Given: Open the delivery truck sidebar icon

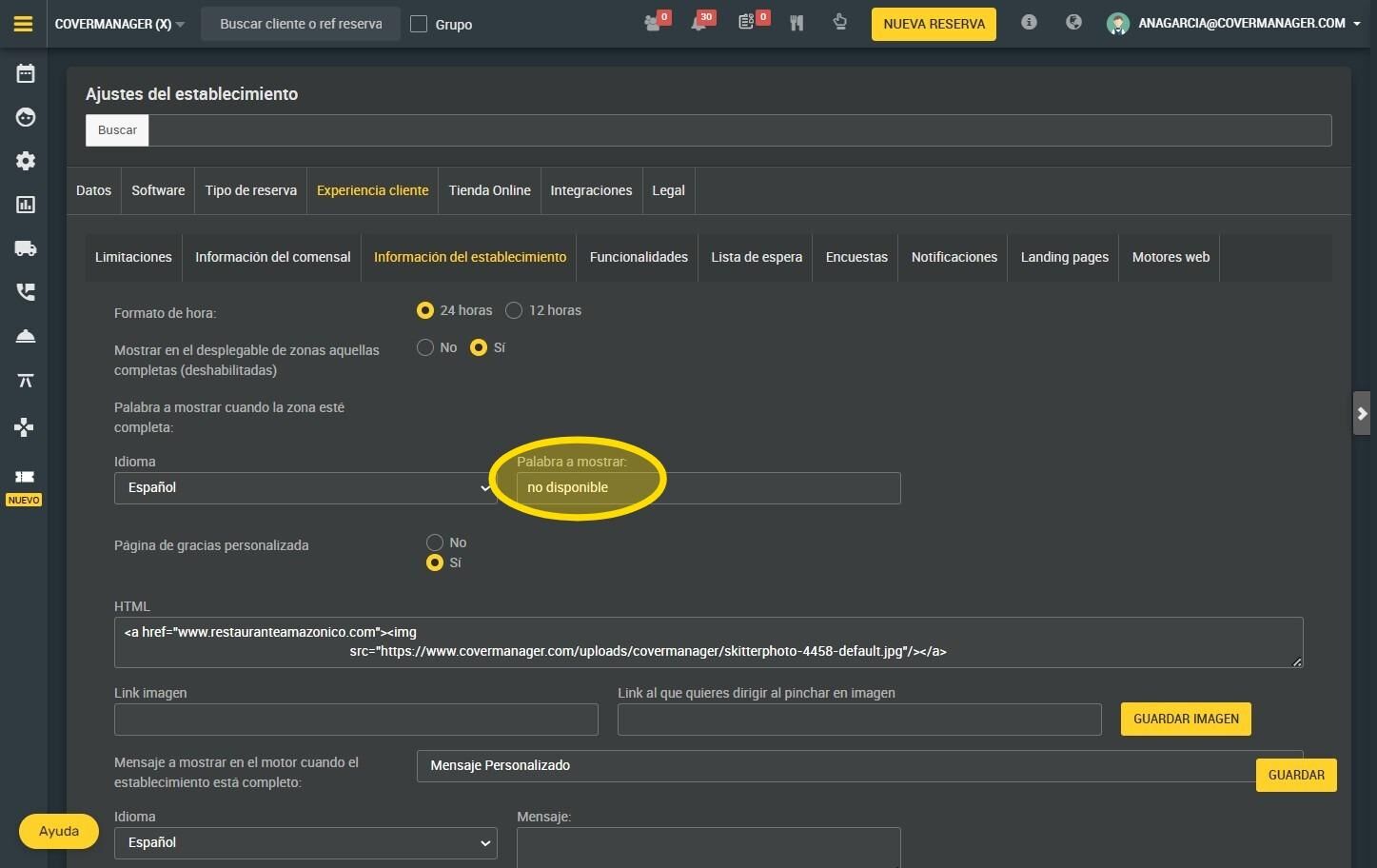Looking at the screenshot, I should point(26,248).
